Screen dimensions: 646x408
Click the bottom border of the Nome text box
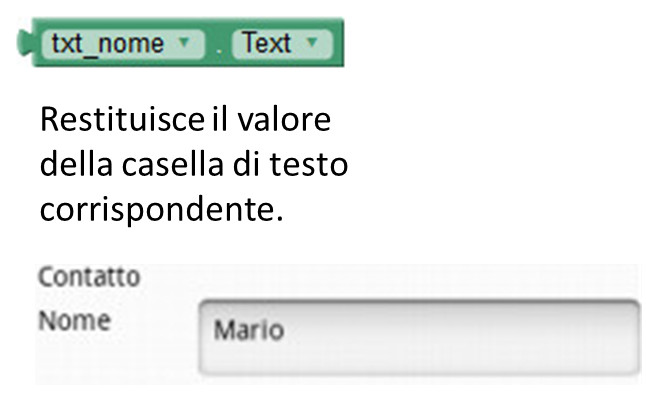point(418,372)
